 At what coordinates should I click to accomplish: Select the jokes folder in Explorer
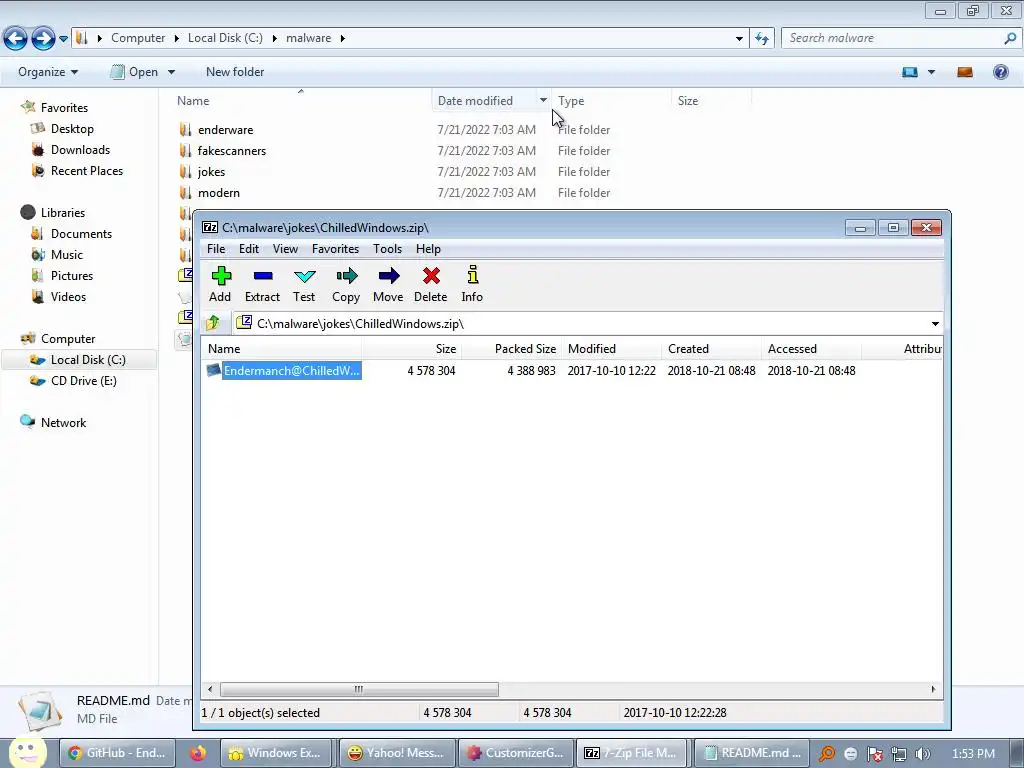click(x=211, y=172)
